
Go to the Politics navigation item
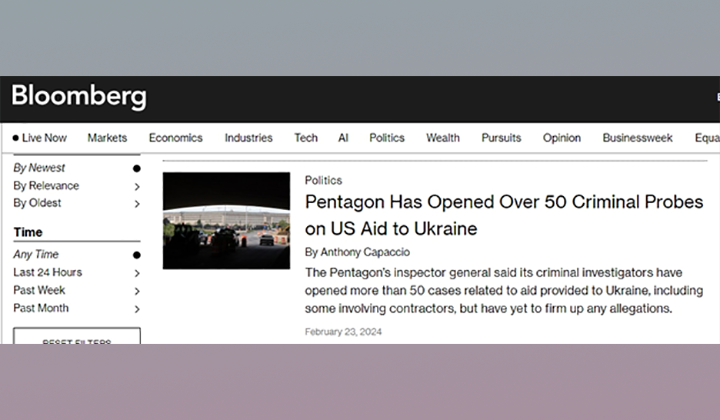387,138
